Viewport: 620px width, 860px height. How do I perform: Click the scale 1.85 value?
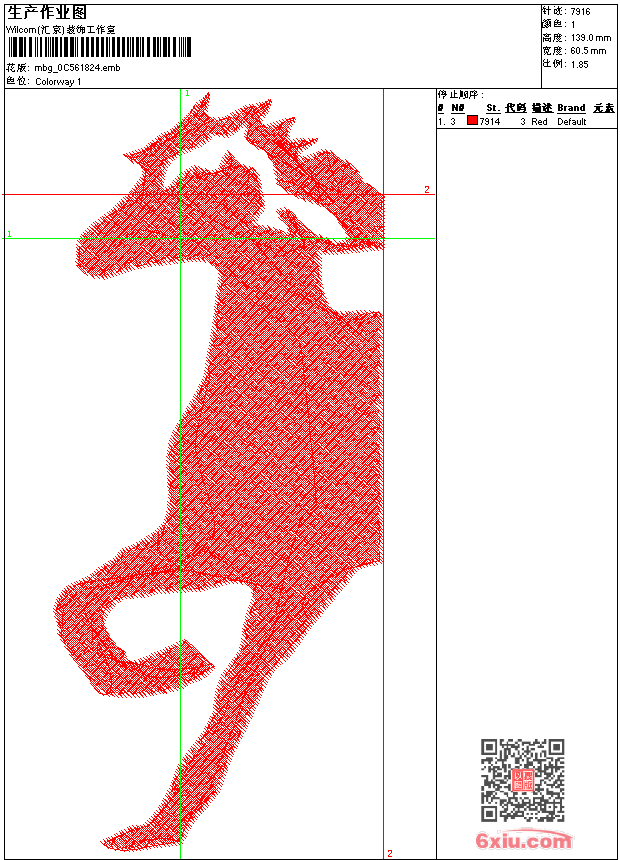[x=580, y=63]
